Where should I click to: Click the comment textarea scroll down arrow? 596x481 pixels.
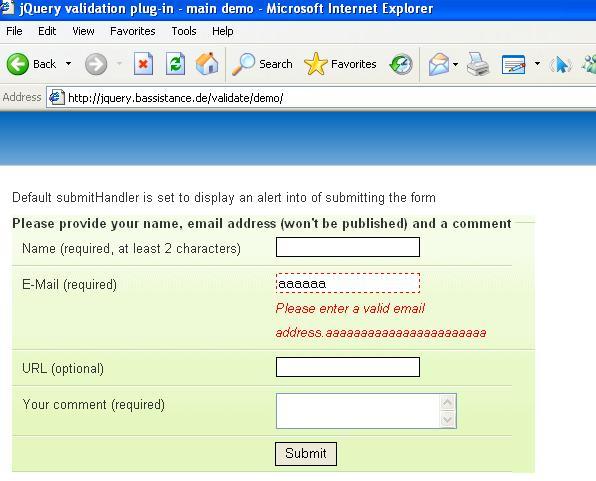(x=447, y=420)
